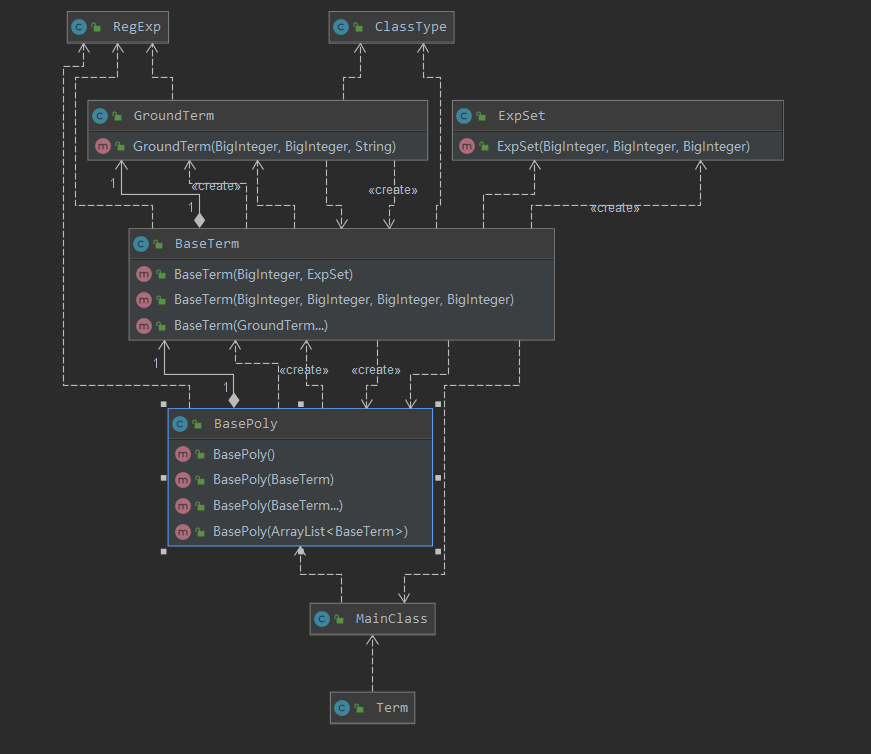Select the BaseTerm class node title
The image size is (871, 754).
[207, 244]
